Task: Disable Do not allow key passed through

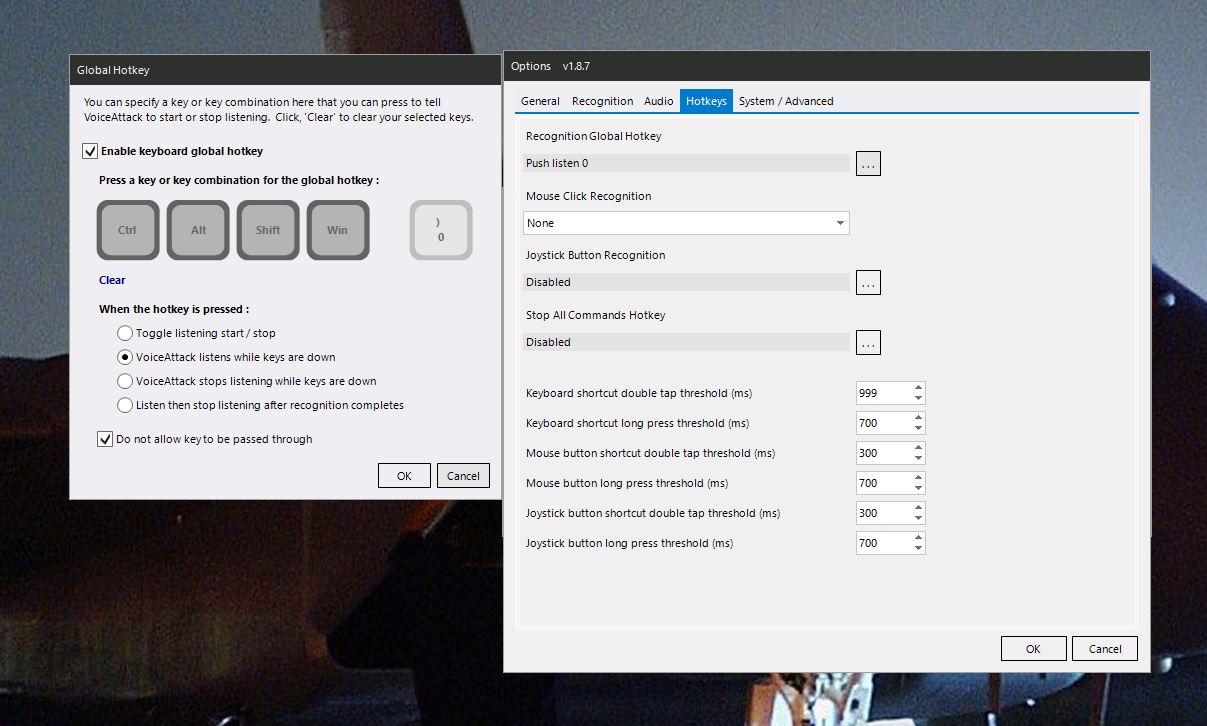Action: tap(105, 439)
